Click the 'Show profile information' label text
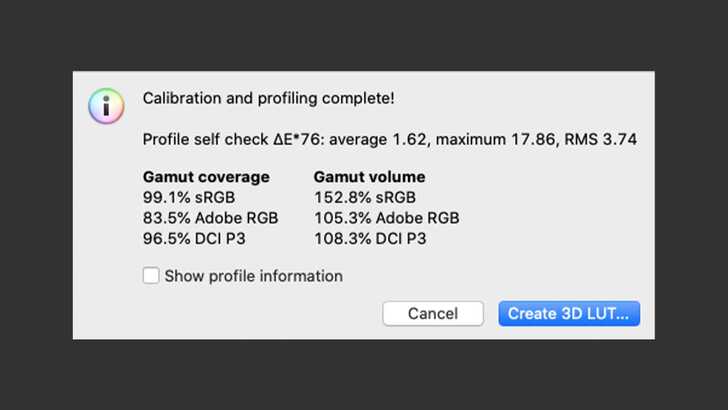Screen dimensions: 728x410 click(x=253, y=275)
